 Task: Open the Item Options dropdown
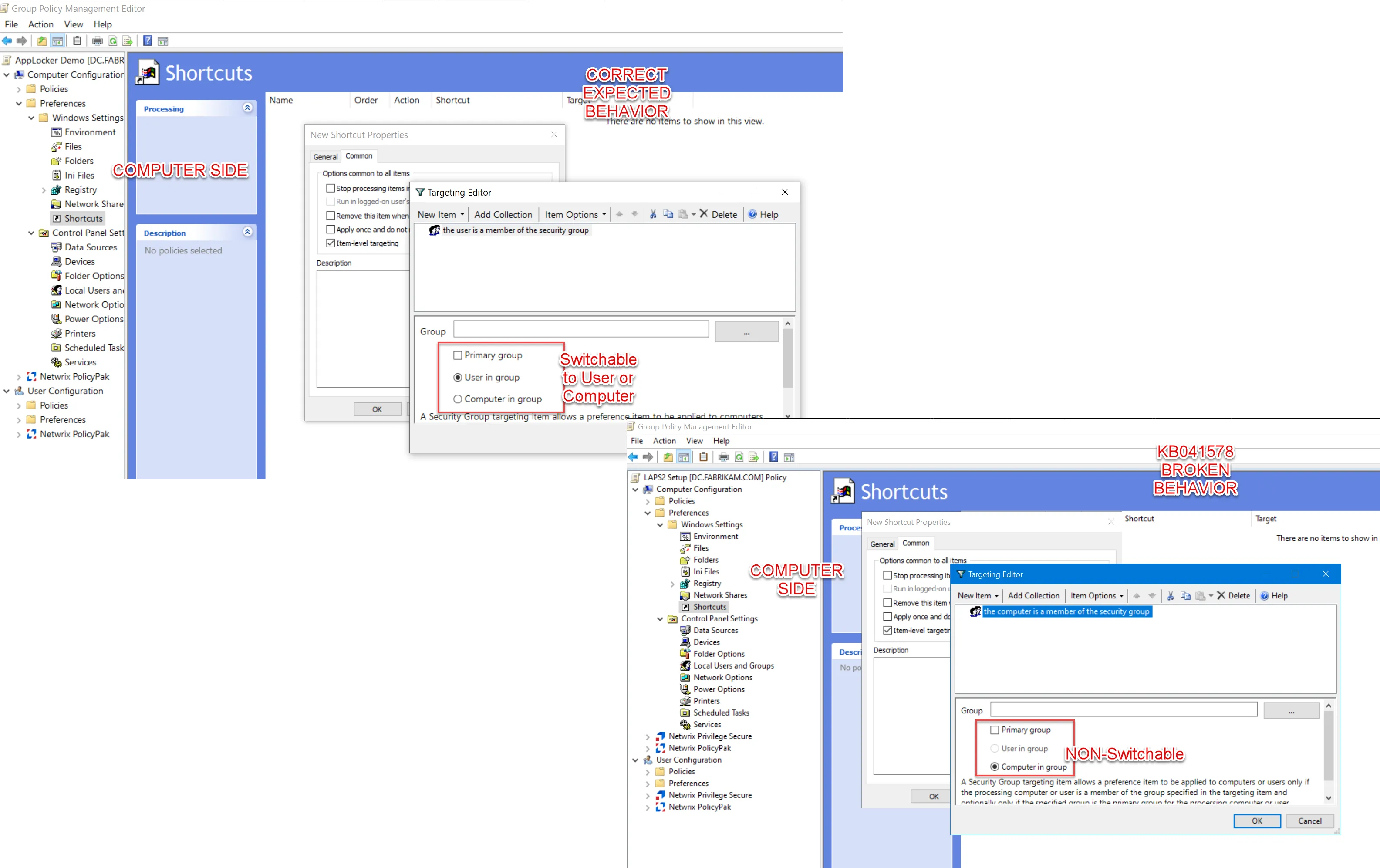pos(574,214)
